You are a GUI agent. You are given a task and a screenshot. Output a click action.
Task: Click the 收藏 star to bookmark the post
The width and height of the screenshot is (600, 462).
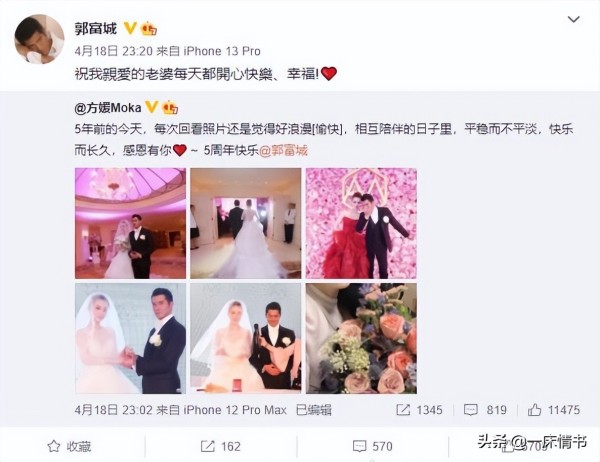coord(54,446)
